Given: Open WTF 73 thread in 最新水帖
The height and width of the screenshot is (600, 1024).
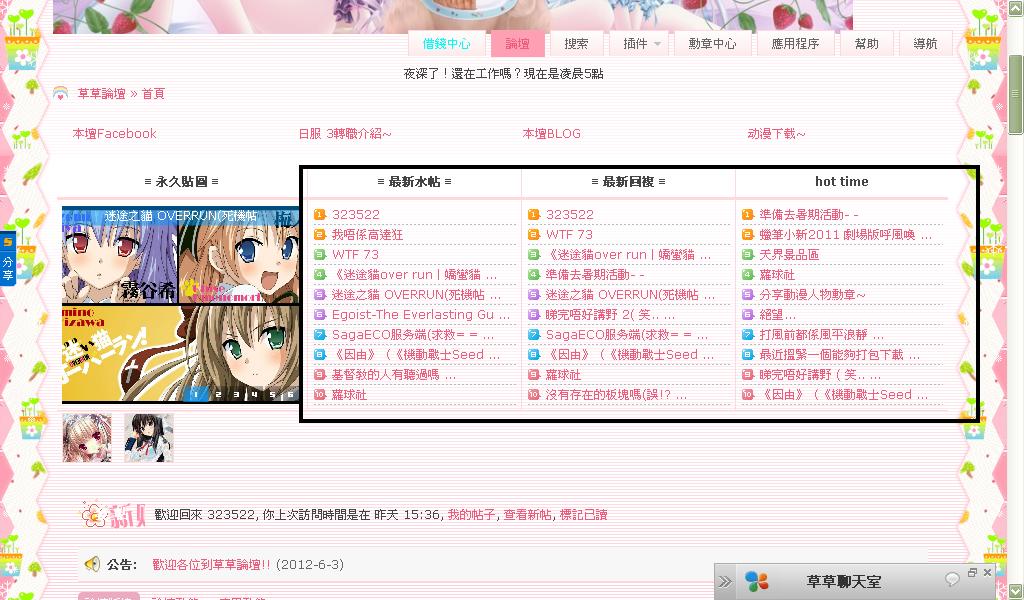Looking at the screenshot, I should (x=355, y=255).
